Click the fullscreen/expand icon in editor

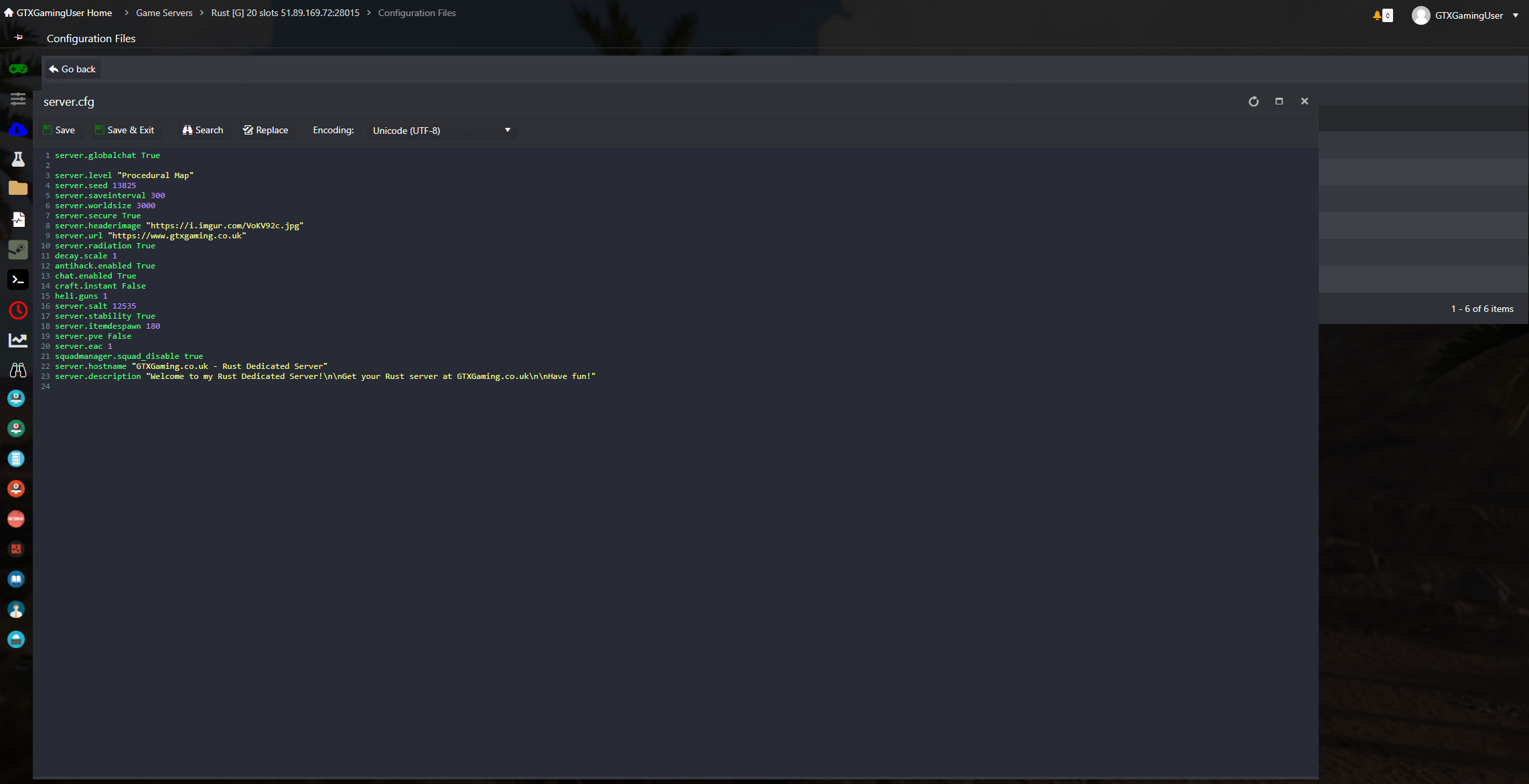[1279, 101]
